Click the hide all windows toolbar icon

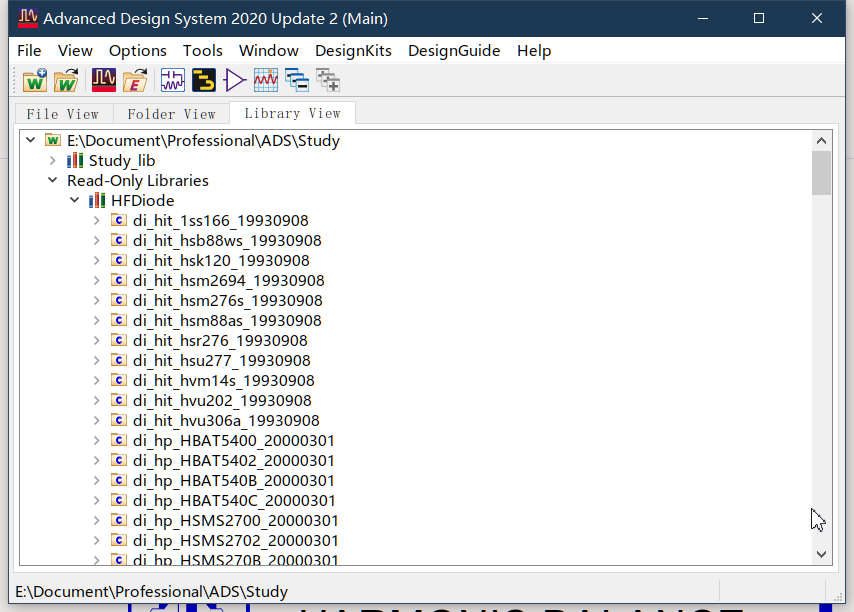coord(297,81)
